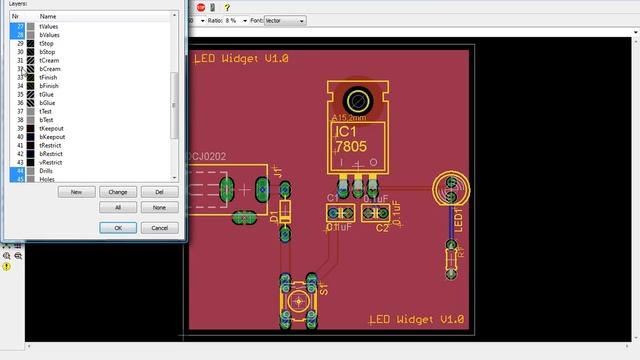640x360 pixels.
Task: Select the tFinish layer name
Action: pyautogui.click(x=48, y=78)
